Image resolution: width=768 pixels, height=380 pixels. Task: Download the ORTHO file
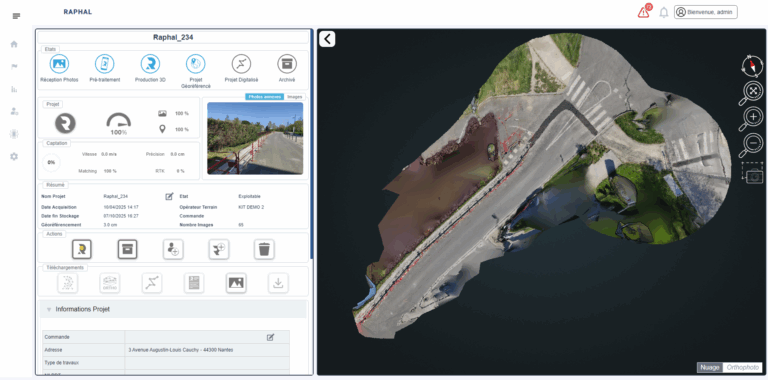110,283
